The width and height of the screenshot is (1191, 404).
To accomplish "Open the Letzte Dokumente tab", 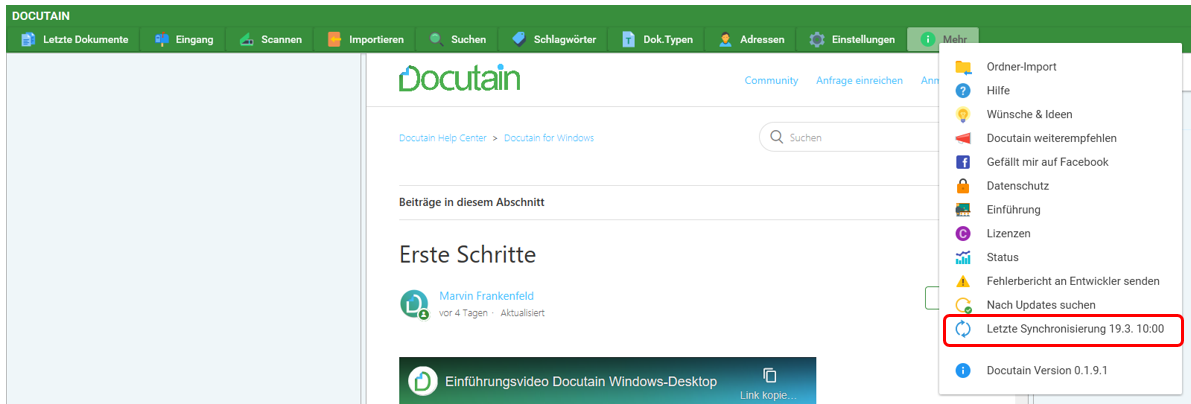I will [74, 39].
